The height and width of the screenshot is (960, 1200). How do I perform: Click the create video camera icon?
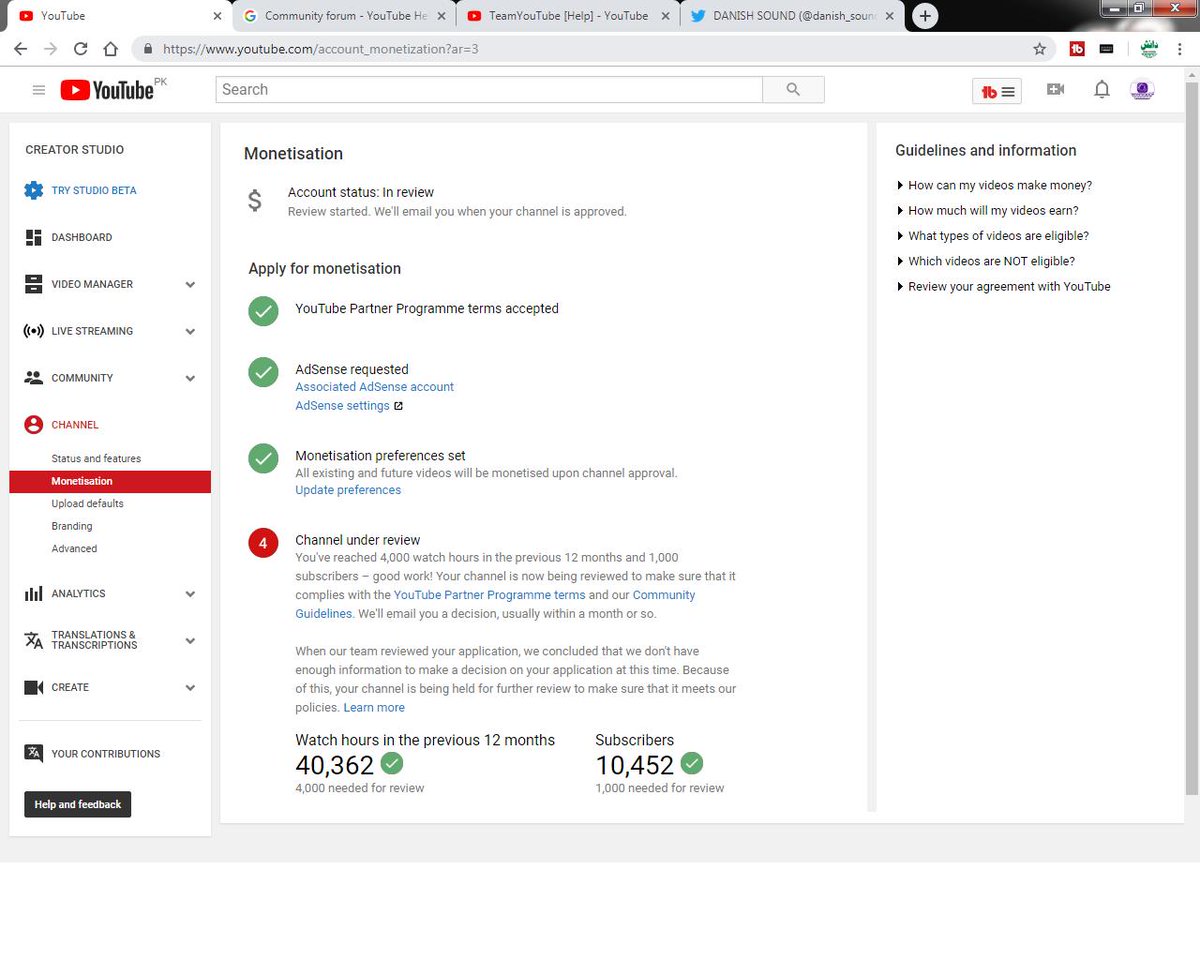pos(1055,89)
